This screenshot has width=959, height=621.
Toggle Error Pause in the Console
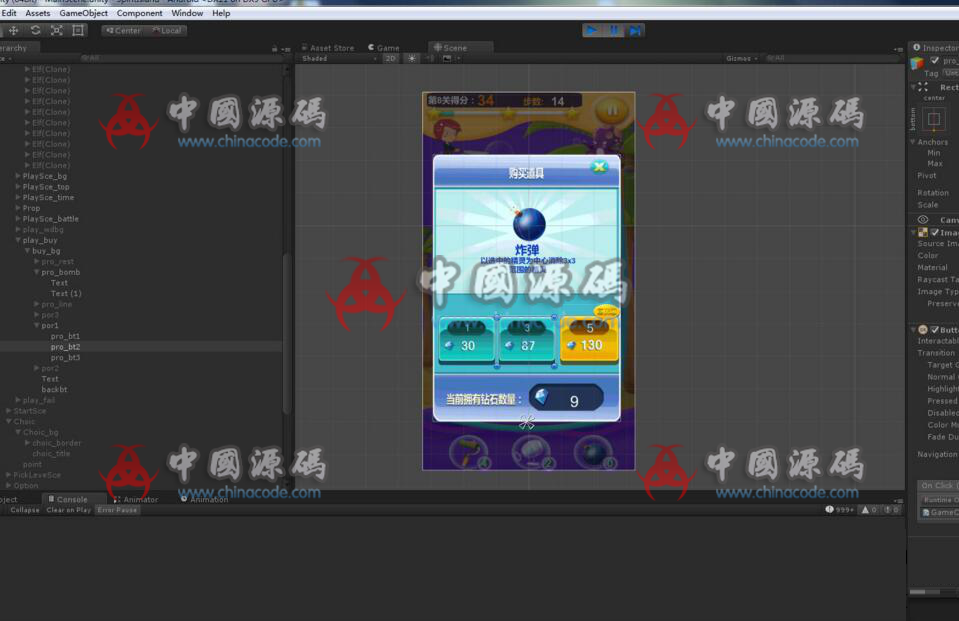(117, 510)
